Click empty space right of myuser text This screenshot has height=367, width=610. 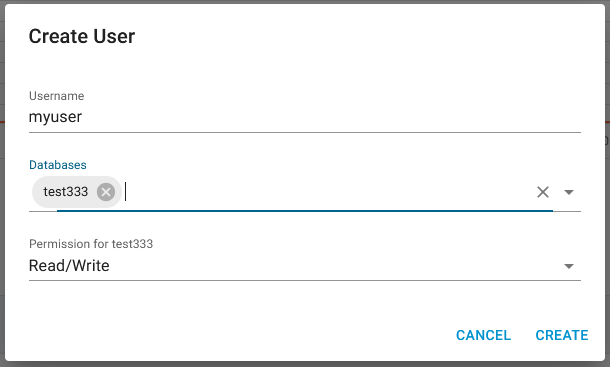(331, 117)
